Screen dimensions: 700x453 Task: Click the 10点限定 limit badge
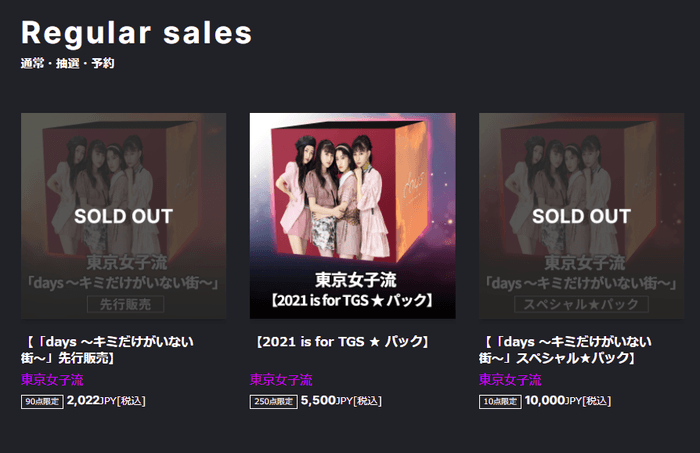500,401
